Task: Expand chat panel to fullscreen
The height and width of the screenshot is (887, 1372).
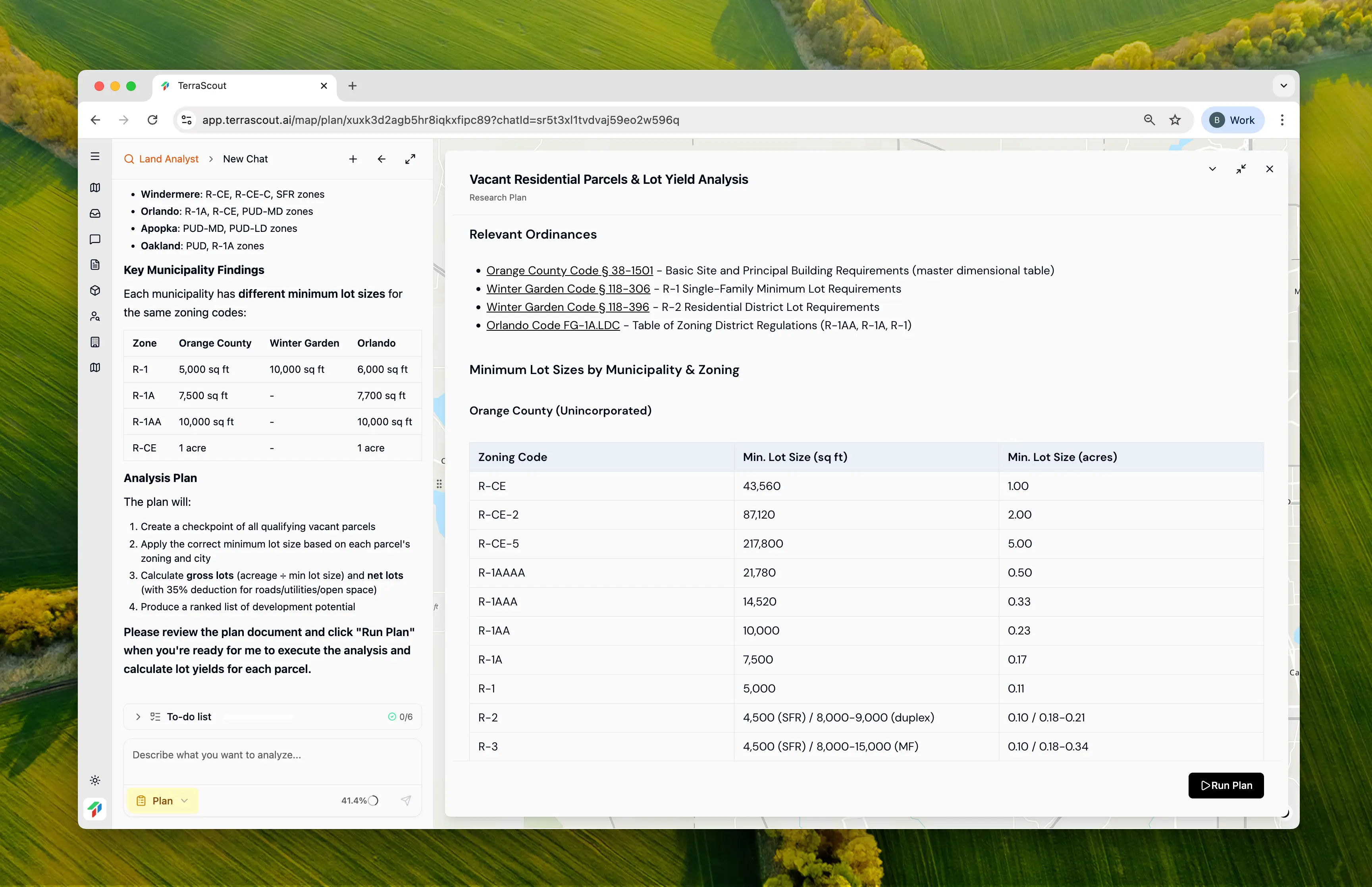Action: 410,159
